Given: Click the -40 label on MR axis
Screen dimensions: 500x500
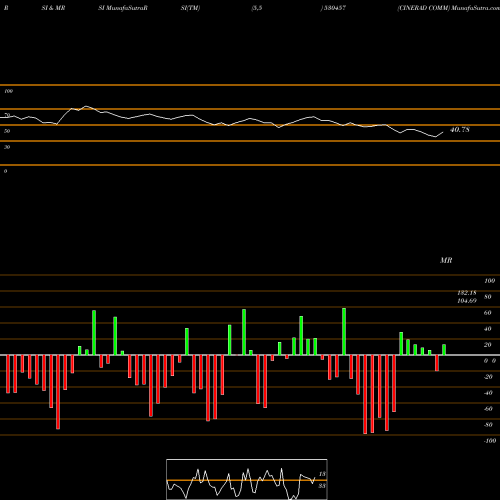Looking at the screenshot, I should coord(488,393).
